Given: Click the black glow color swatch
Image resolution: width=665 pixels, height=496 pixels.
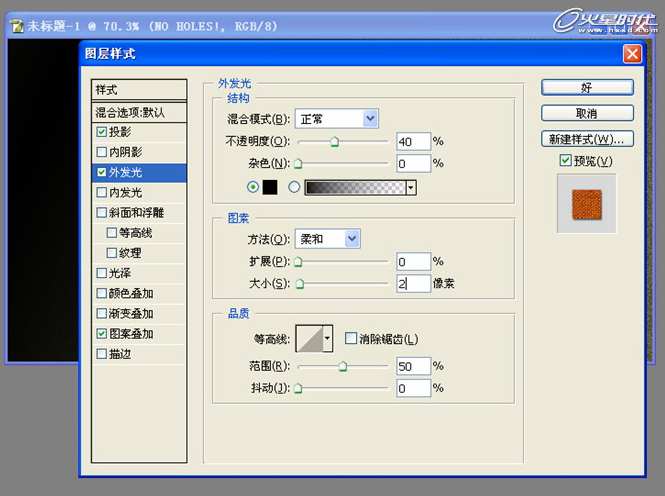Looking at the screenshot, I should pyautogui.click(x=269, y=187).
